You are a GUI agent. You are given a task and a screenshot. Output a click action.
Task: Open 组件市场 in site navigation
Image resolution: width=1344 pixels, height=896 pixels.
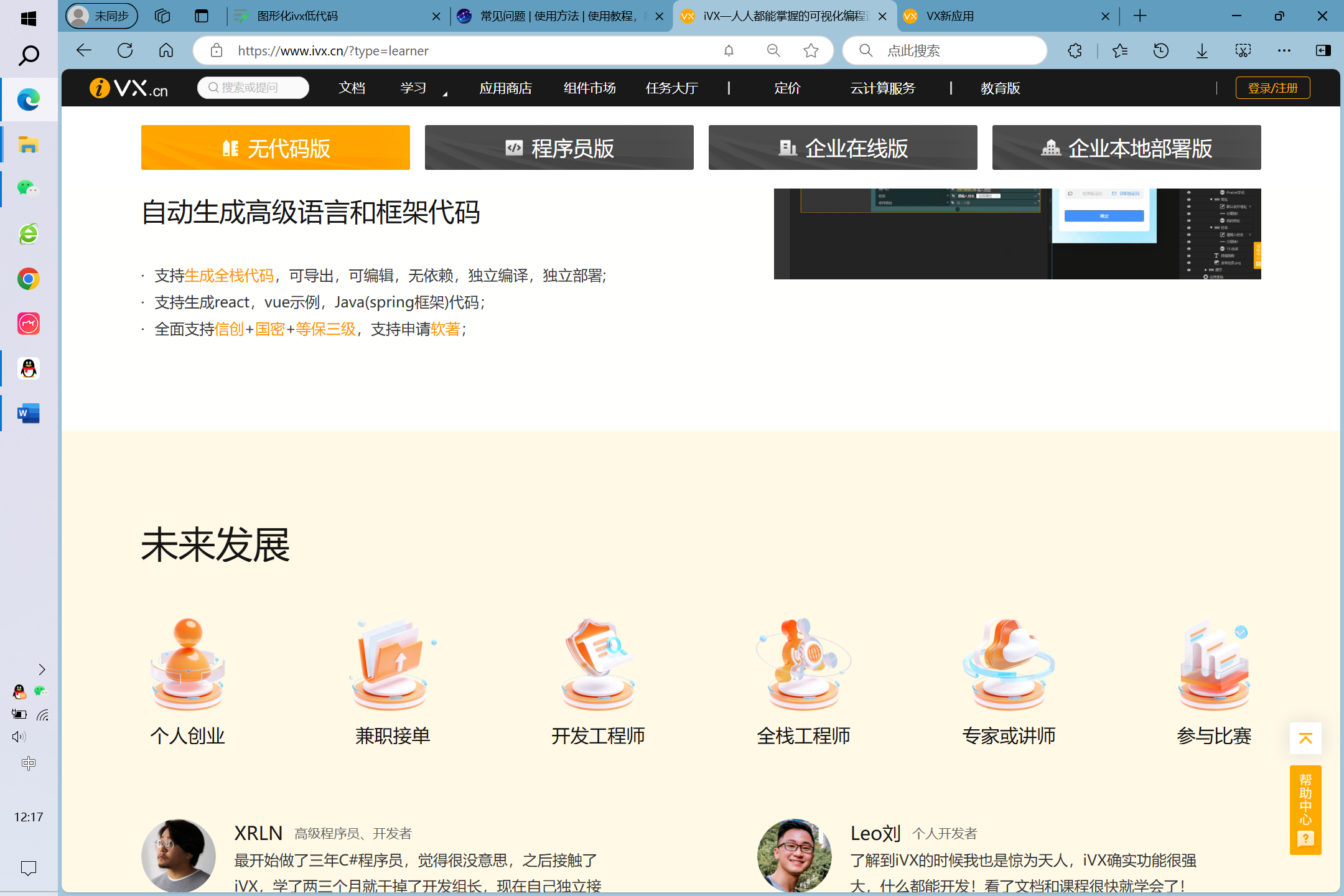589,88
